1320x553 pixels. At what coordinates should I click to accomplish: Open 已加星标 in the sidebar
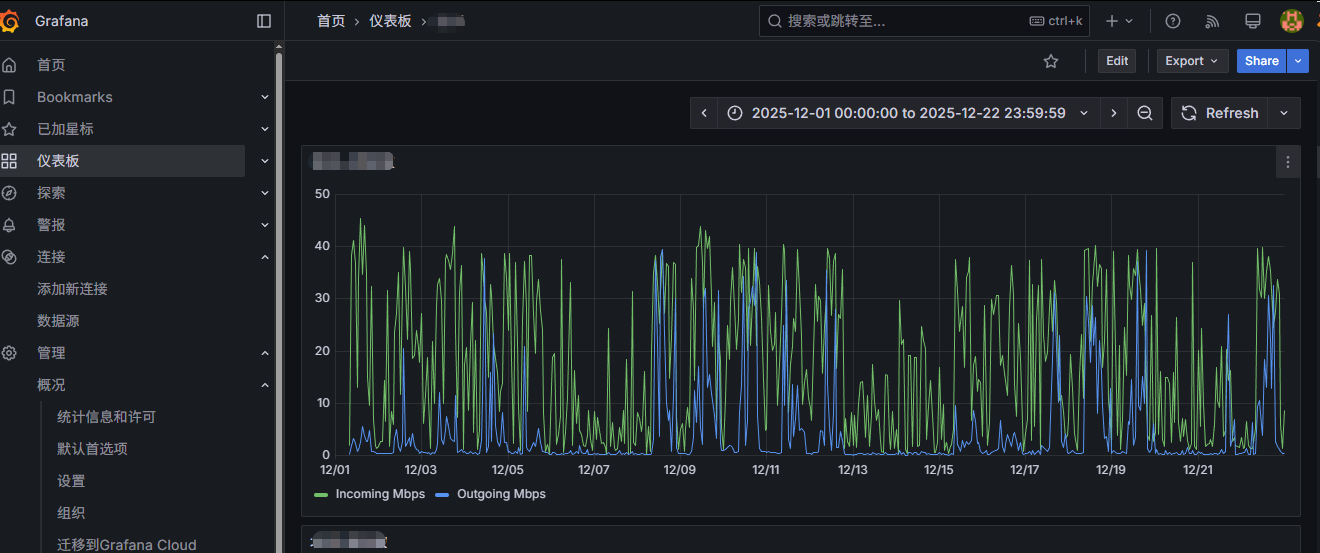tap(65, 129)
